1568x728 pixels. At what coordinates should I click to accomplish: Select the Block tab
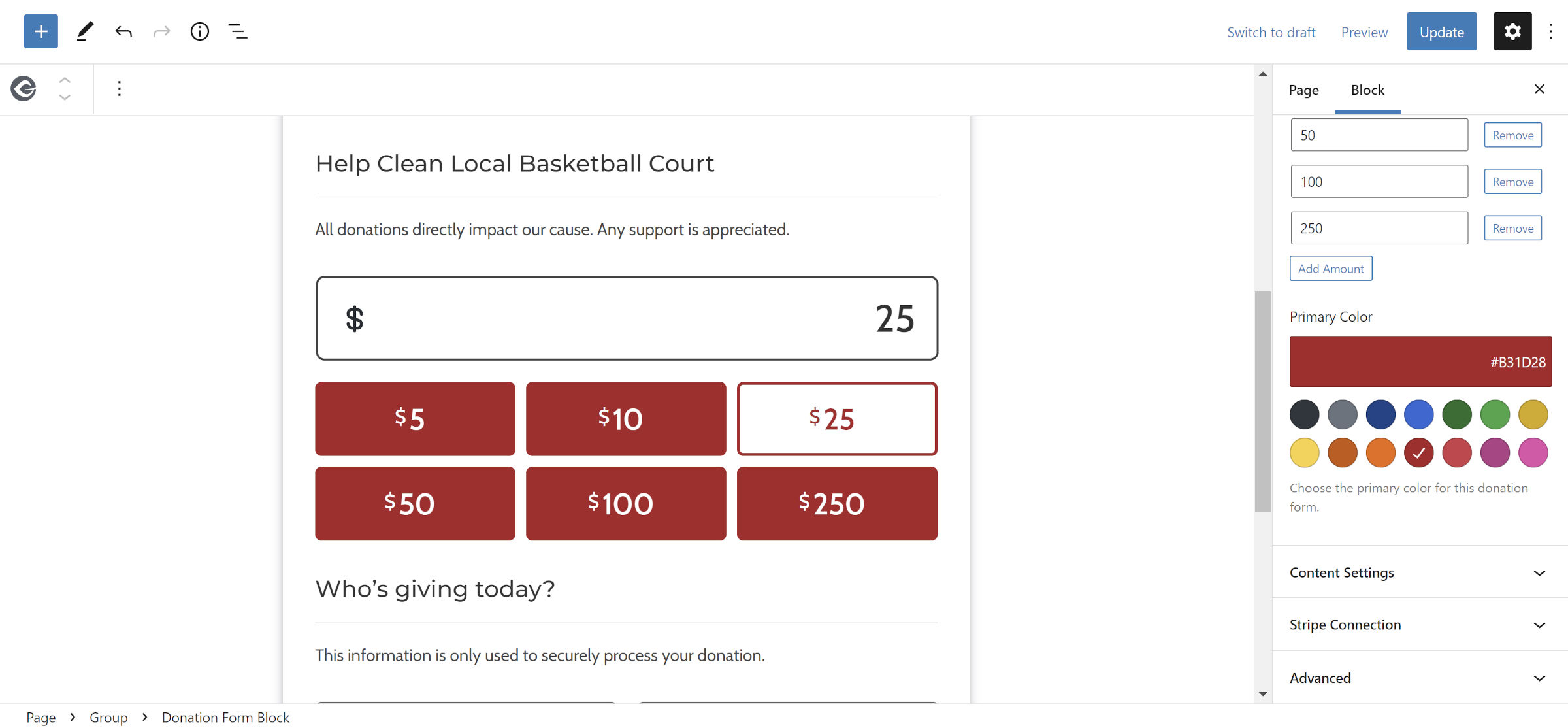(x=1367, y=90)
